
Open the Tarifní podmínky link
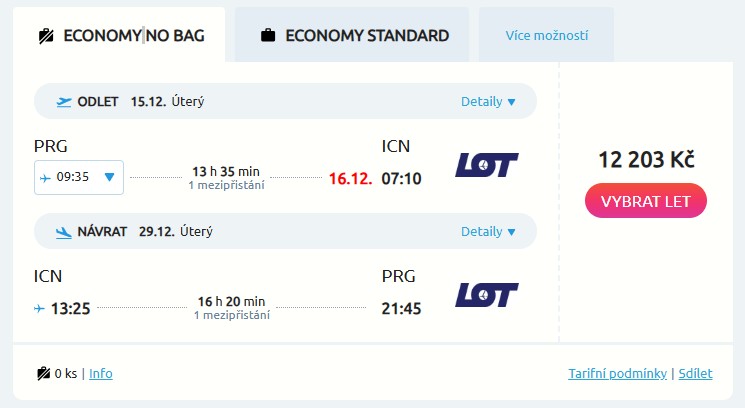[x=617, y=374]
